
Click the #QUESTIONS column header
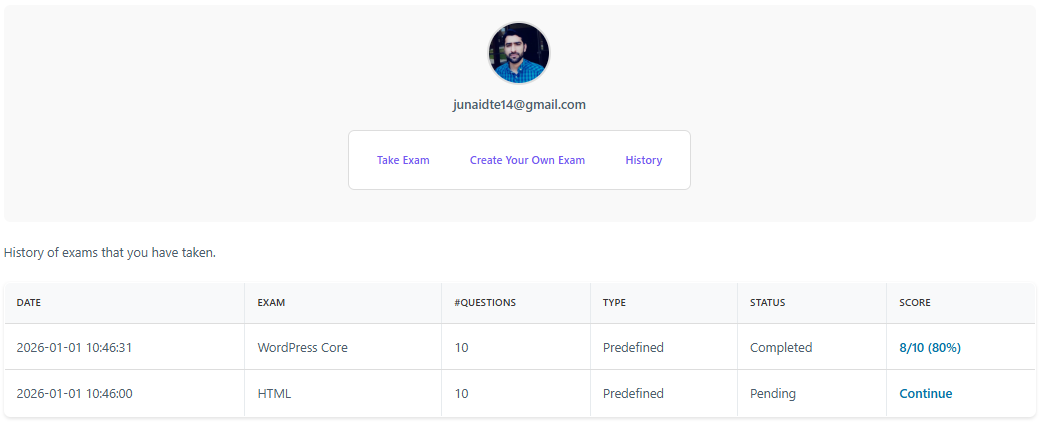pos(485,302)
